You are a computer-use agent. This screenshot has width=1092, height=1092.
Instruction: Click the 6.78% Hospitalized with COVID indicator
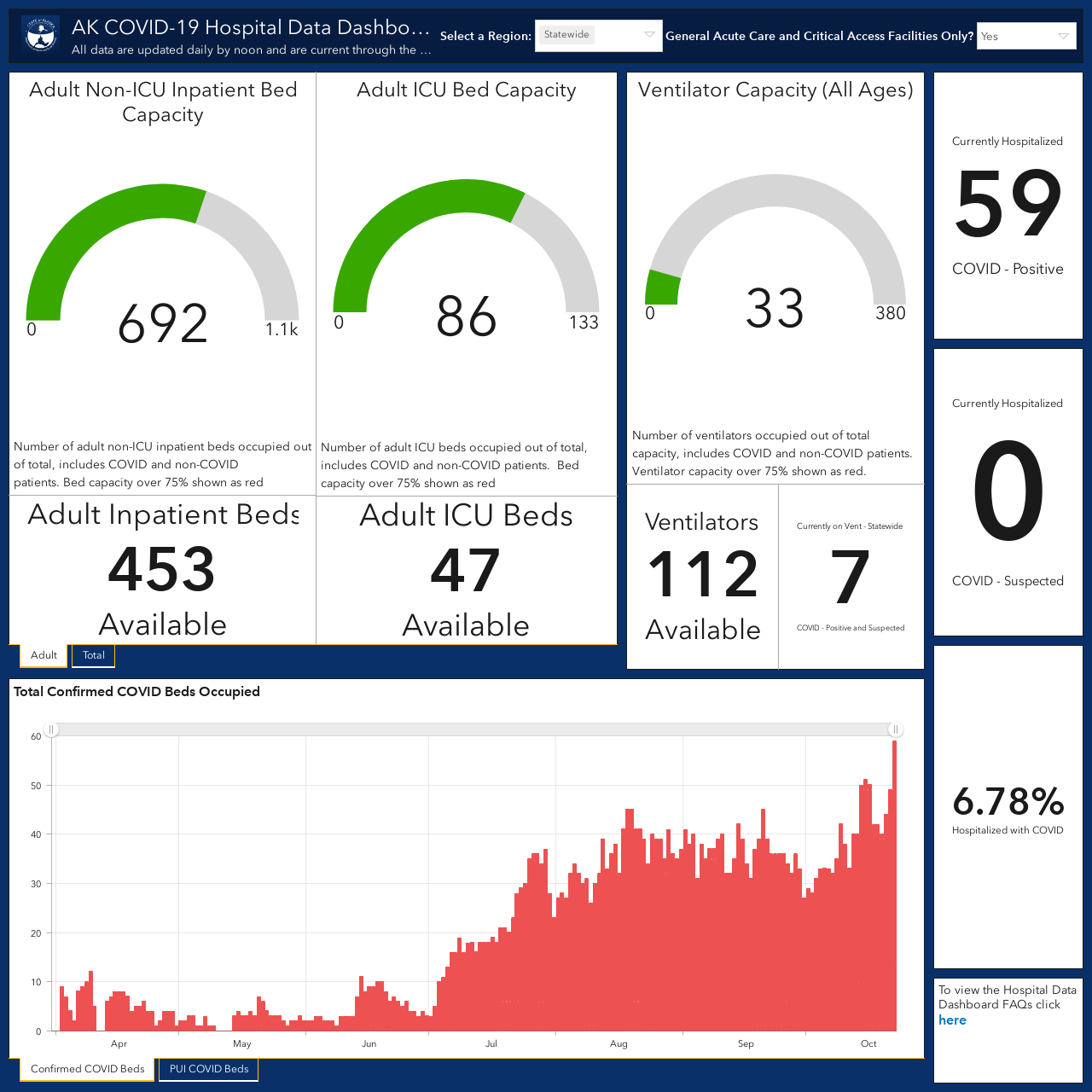(1008, 807)
